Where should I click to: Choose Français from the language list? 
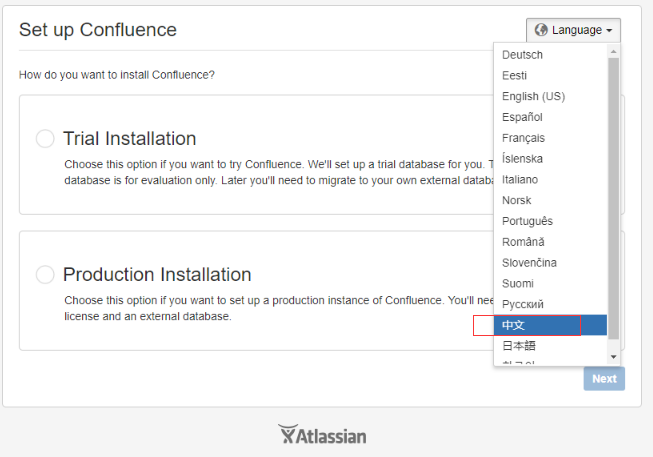550,138
